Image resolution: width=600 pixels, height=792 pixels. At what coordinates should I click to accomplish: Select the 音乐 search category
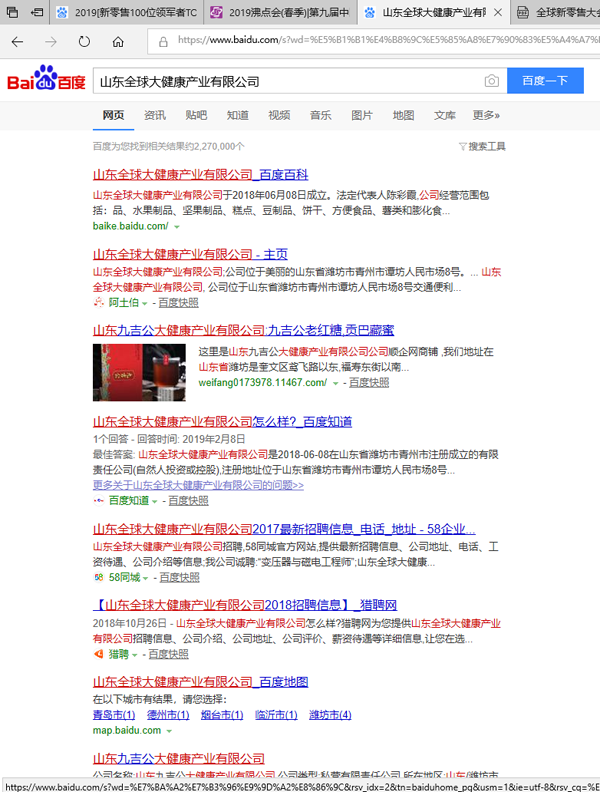(x=320, y=115)
